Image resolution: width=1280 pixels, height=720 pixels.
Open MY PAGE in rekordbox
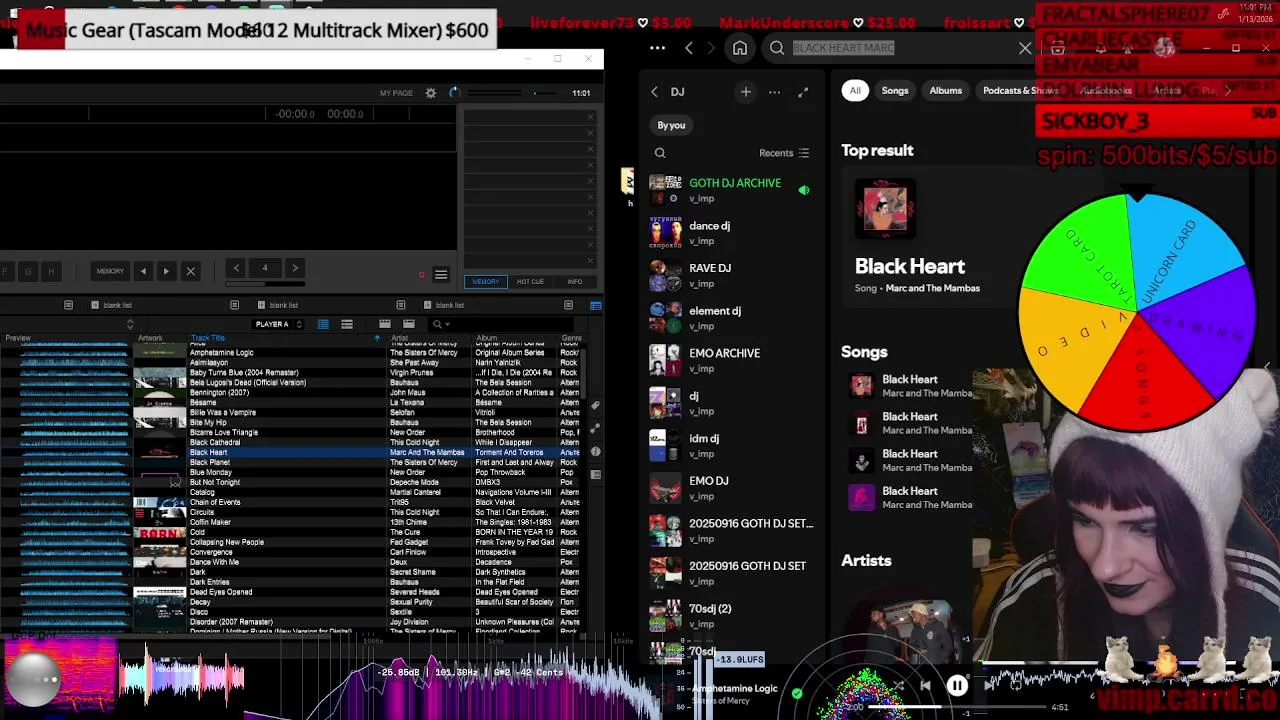396,93
